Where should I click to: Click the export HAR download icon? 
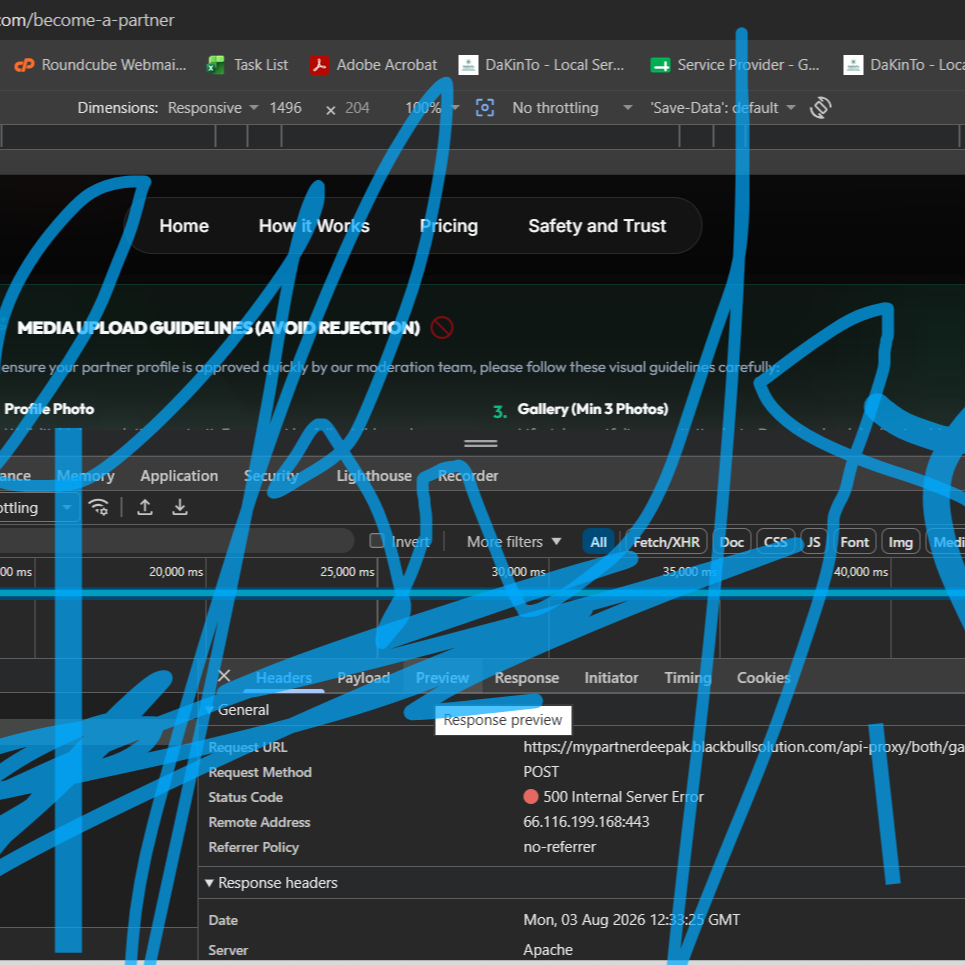[x=180, y=507]
